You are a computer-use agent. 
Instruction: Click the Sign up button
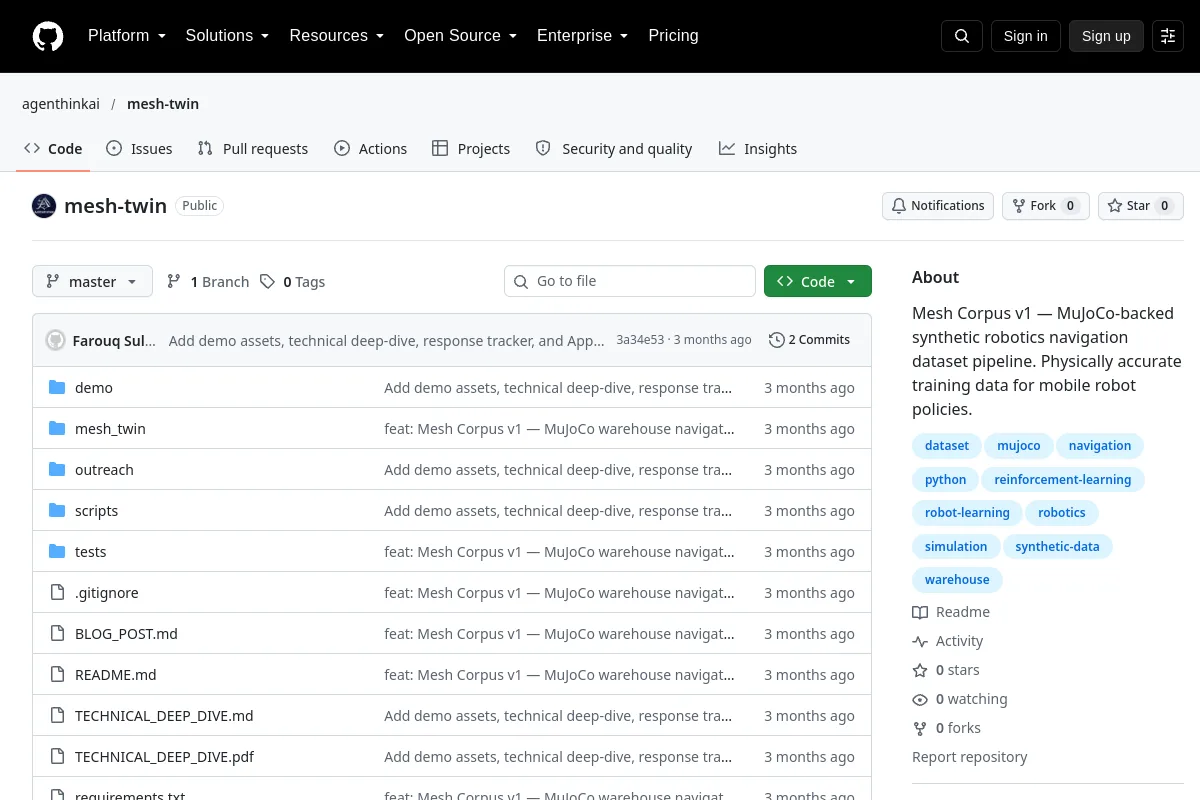[1106, 36]
